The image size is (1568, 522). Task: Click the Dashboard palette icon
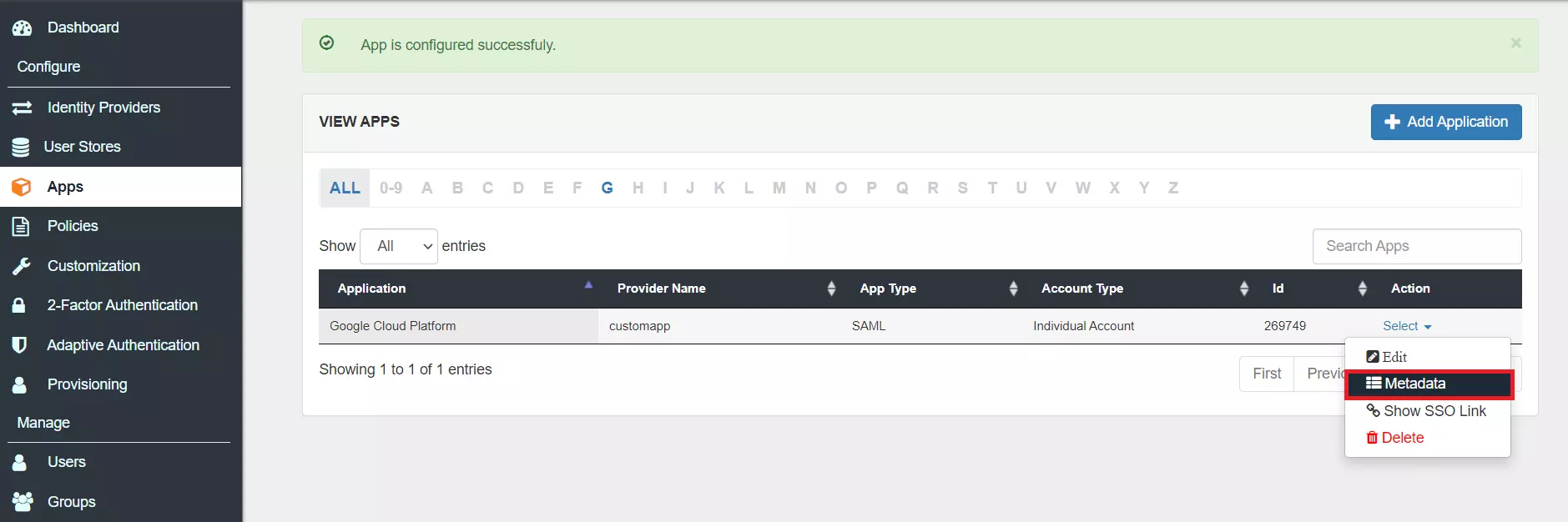pyautogui.click(x=22, y=28)
